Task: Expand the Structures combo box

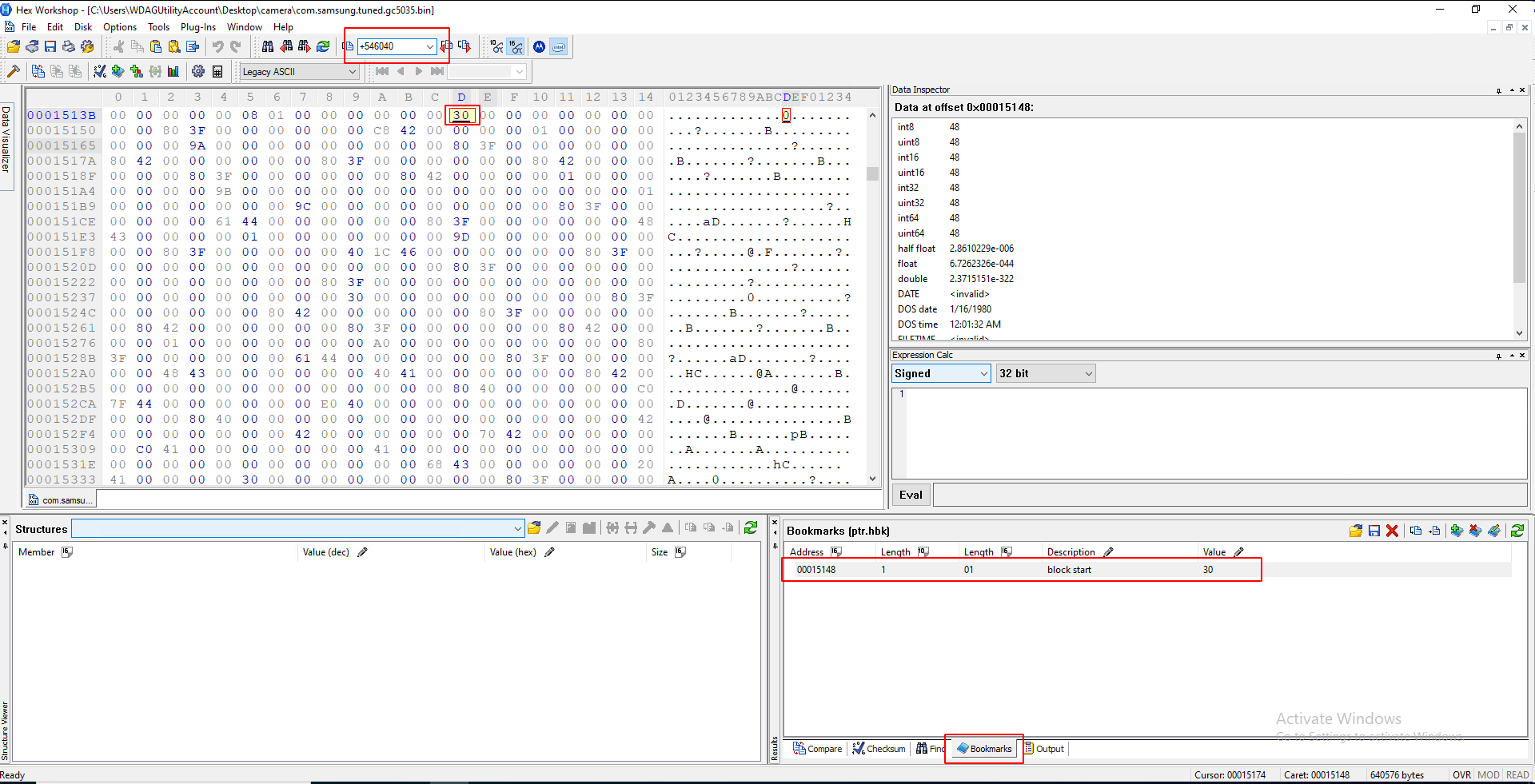Action: tap(518, 528)
